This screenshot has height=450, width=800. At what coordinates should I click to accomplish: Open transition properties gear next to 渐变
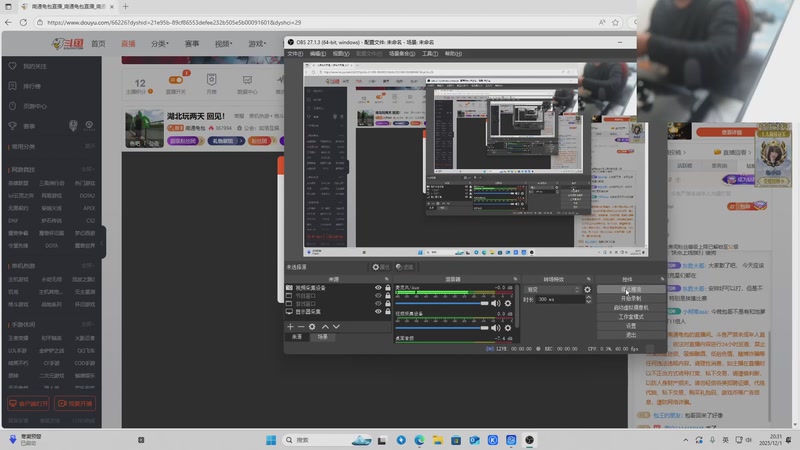pyautogui.click(x=587, y=290)
